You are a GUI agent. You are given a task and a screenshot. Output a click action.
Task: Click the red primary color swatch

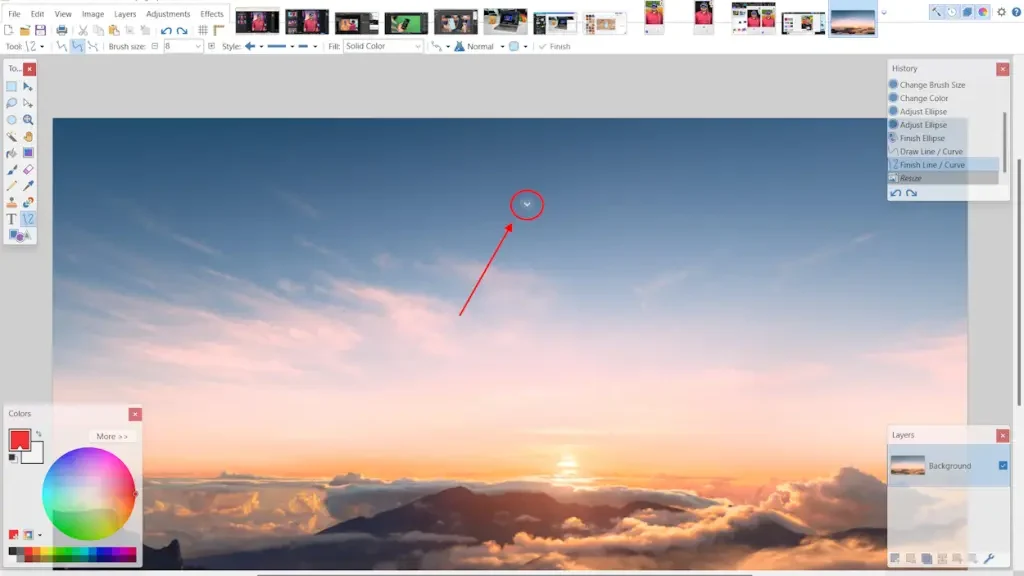coord(19,440)
